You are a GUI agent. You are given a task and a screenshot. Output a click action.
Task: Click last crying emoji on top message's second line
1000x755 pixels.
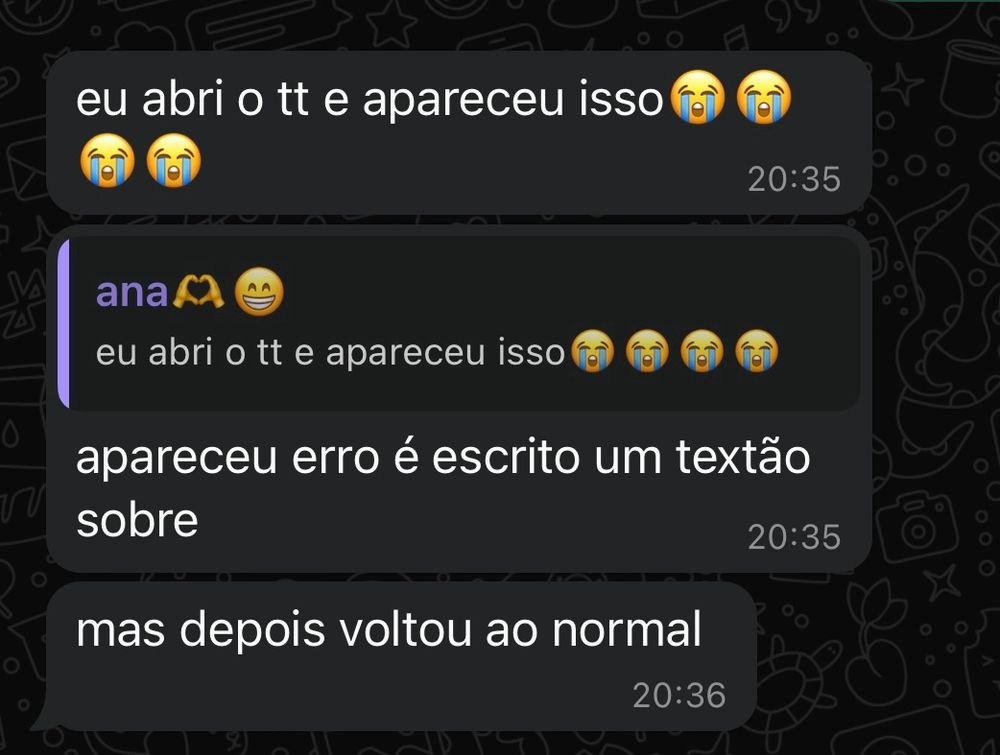tap(173, 160)
